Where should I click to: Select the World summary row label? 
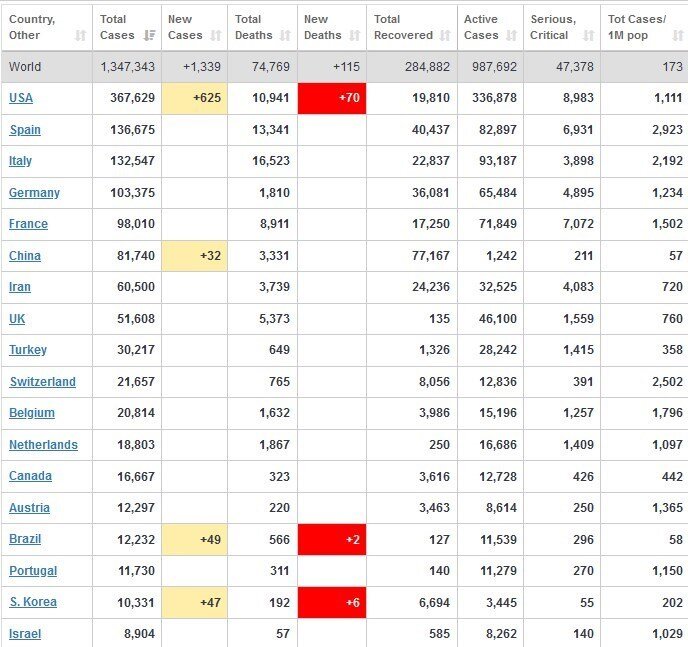(x=25, y=67)
